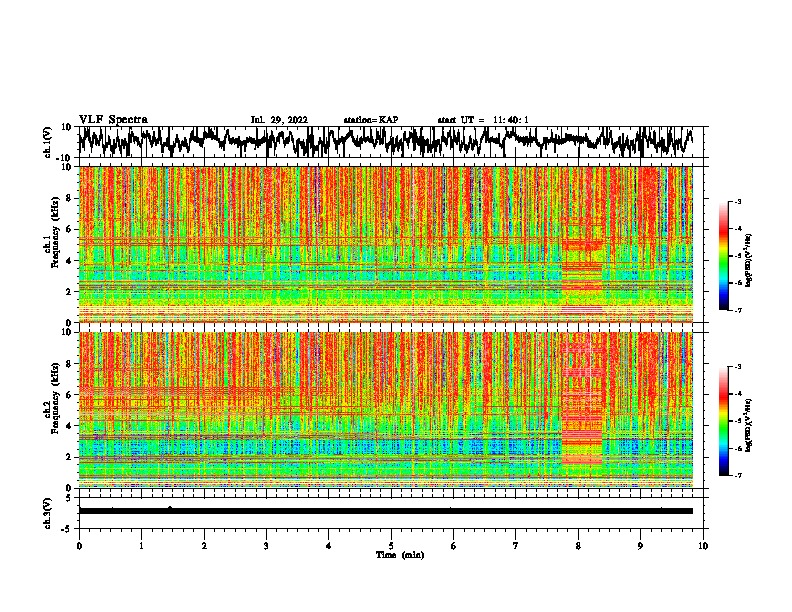Click the time axis tick label "5"
792x612 pixels.
click(391, 546)
